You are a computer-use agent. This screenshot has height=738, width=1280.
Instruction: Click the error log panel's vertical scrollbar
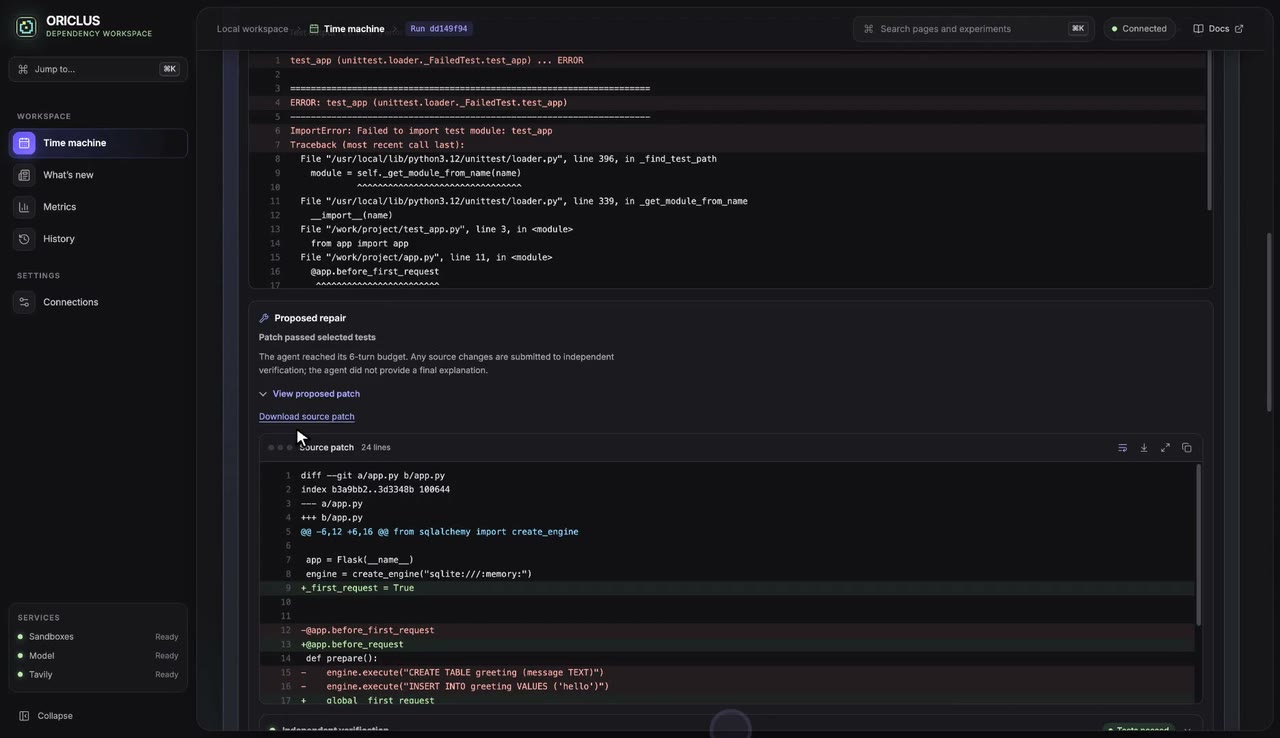click(1209, 130)
